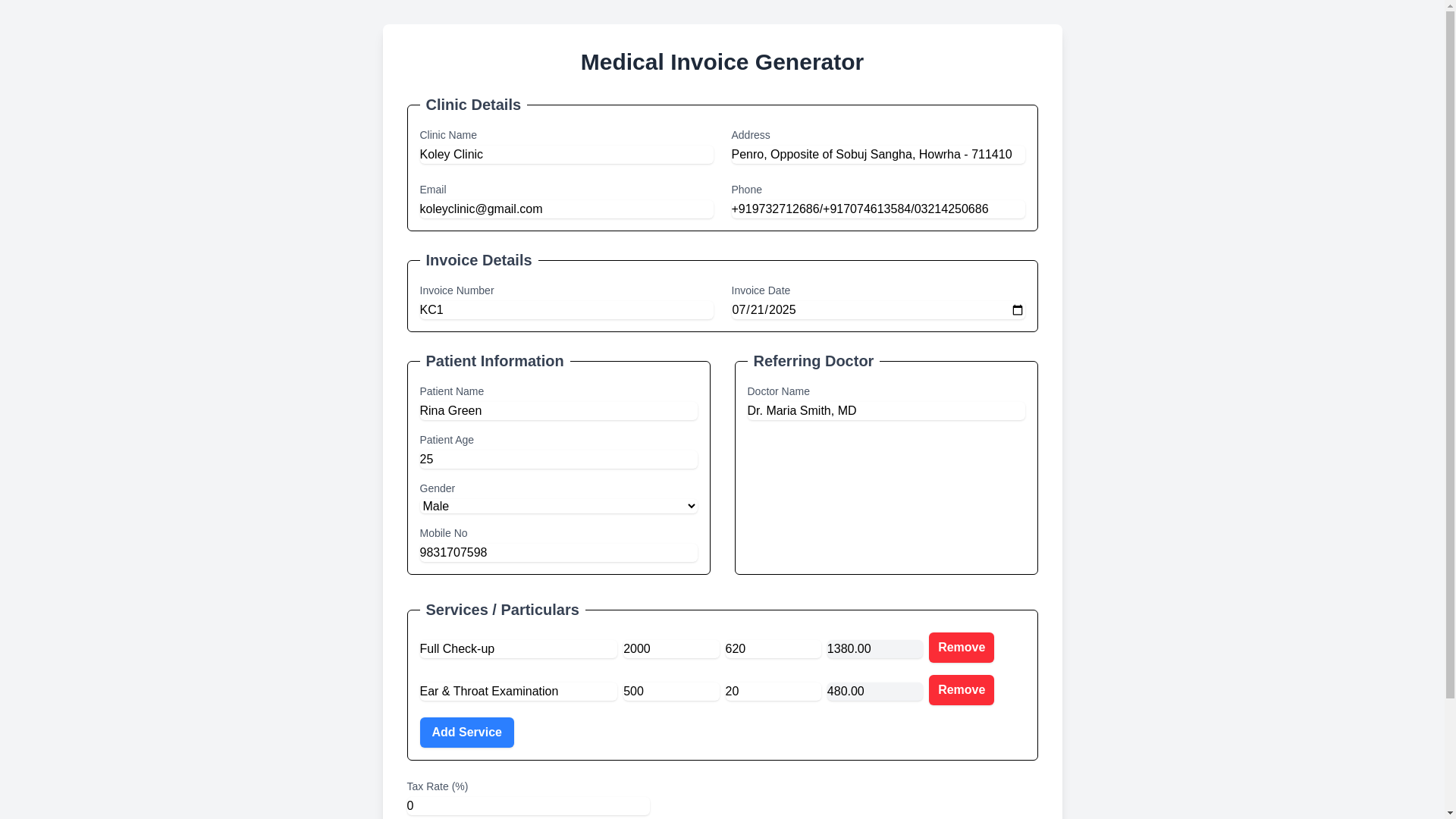Click into the clinic Address field

click(x=878, y=155)
